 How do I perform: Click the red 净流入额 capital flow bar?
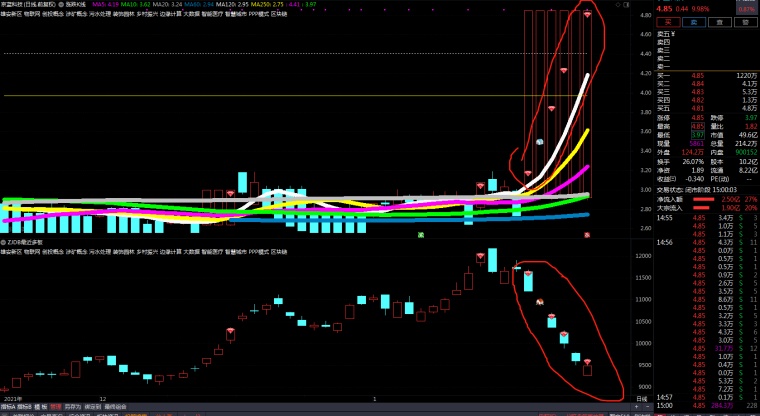[x=704, y=199]
